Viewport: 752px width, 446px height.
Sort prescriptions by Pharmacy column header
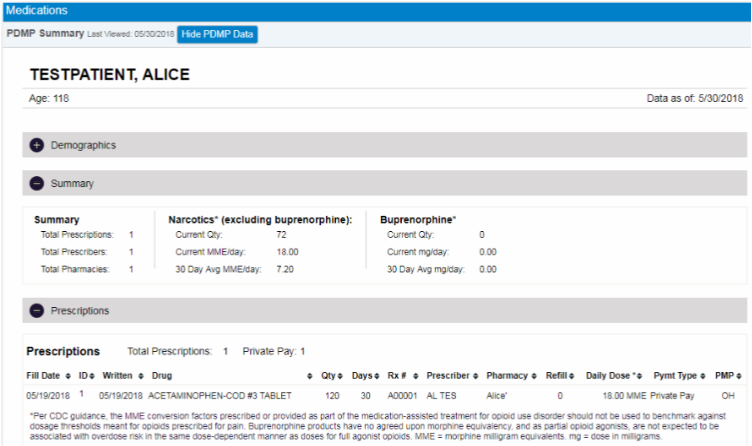coord(510,376)
